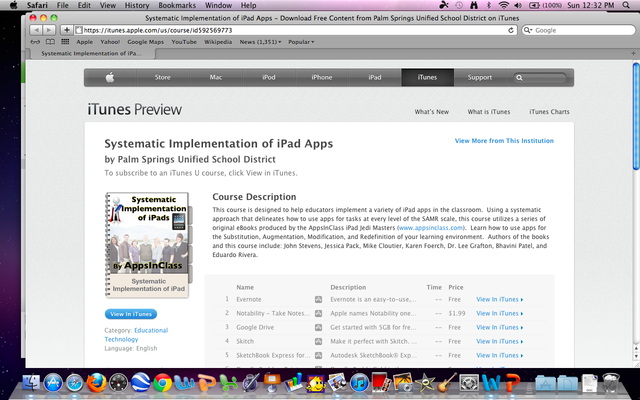Open GarageBand guitar icon in the dock

click(447, 383)
